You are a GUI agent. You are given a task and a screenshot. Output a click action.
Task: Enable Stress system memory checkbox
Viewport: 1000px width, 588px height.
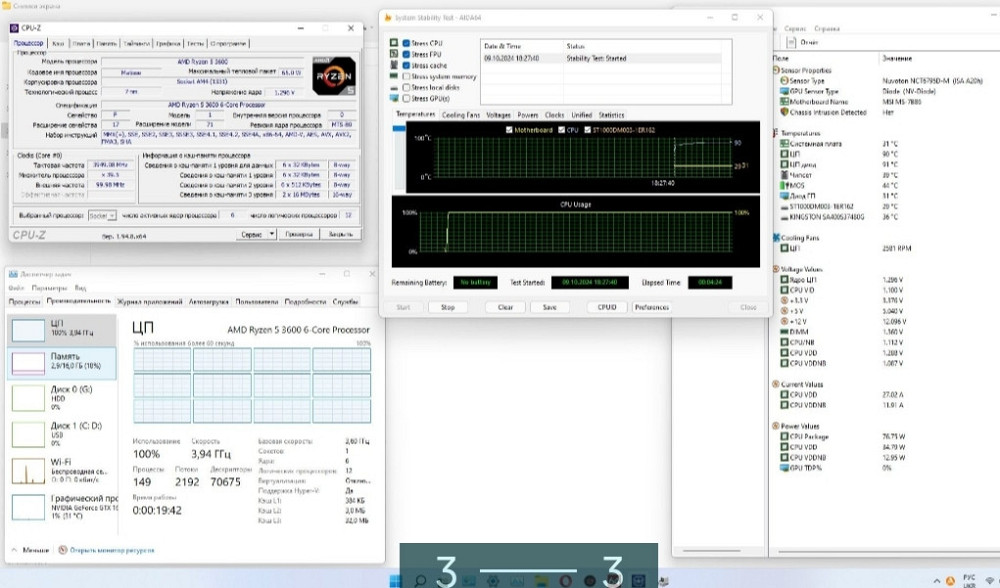(x=406, y=76)
